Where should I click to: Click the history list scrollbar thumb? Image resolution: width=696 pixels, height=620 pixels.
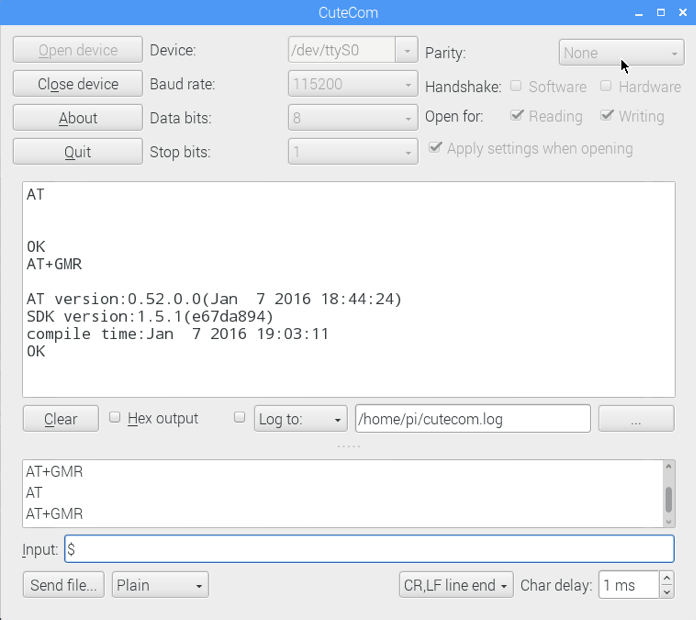668,499
